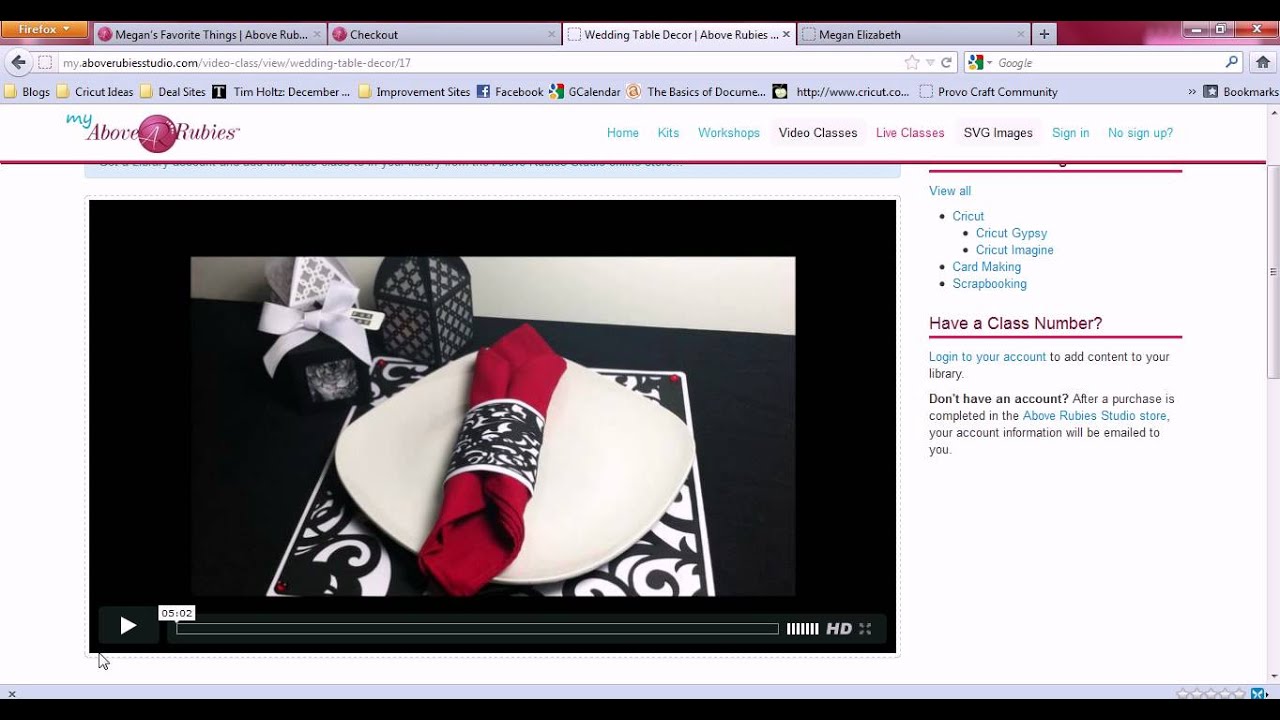Image resolution: width=1280 pixels, height=720 pixels.
Task: Open the Facebook bookmark
Action: [510, 91]
